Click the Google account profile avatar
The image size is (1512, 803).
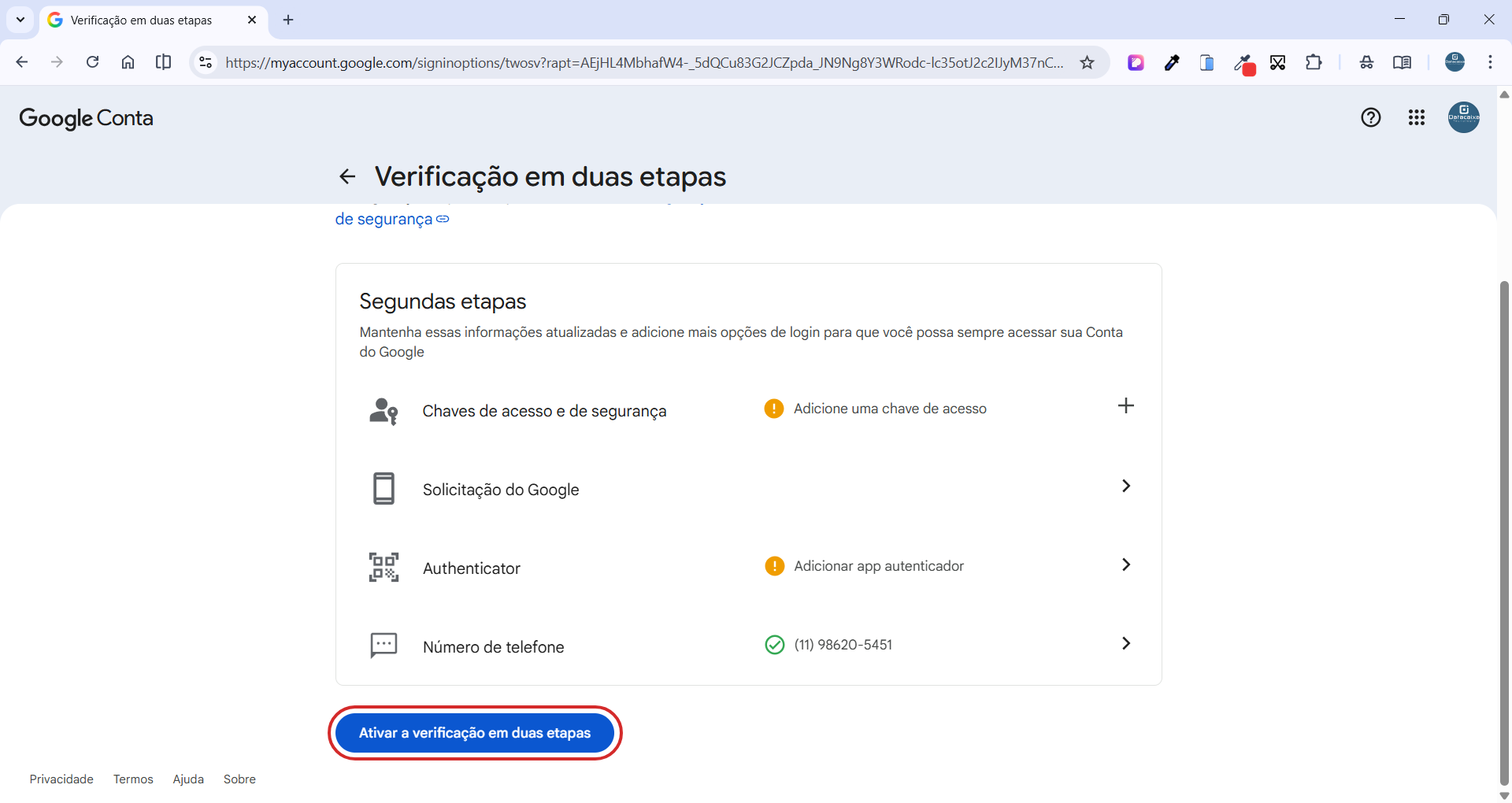(1463, 117)
